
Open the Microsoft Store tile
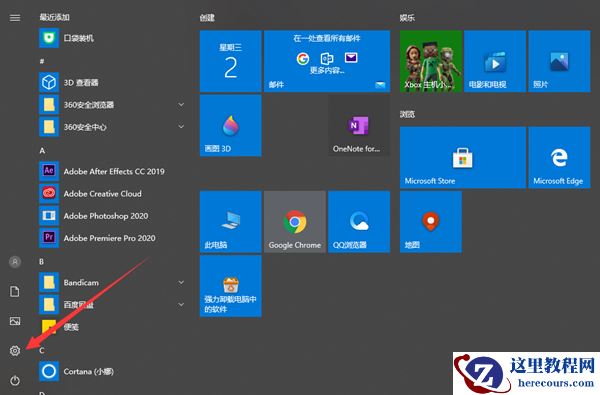[x=463, y=157]
